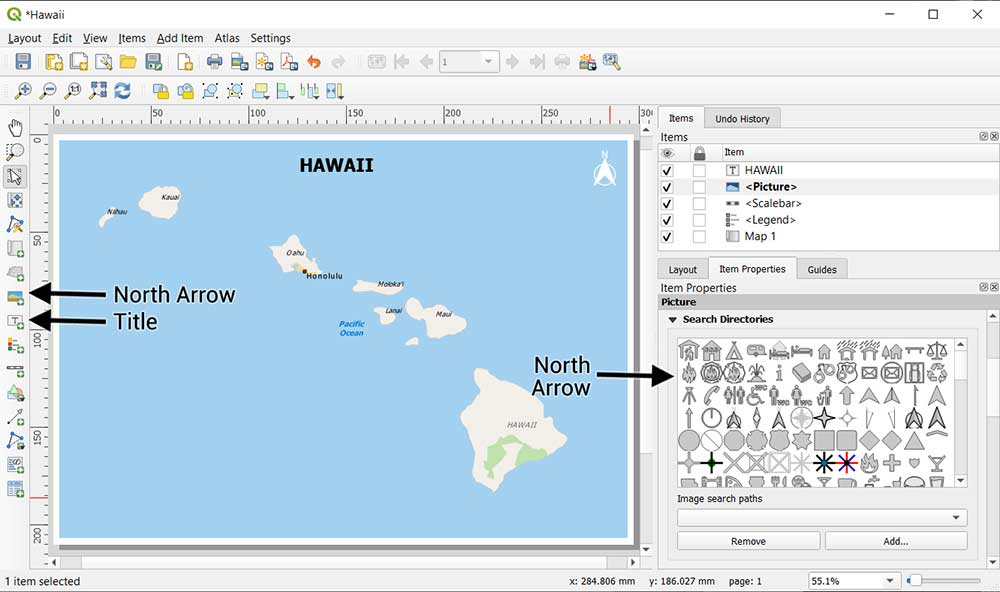Screen dimensions: 1000x592
Task: Export atlas as images
Action: pos(587,62)
